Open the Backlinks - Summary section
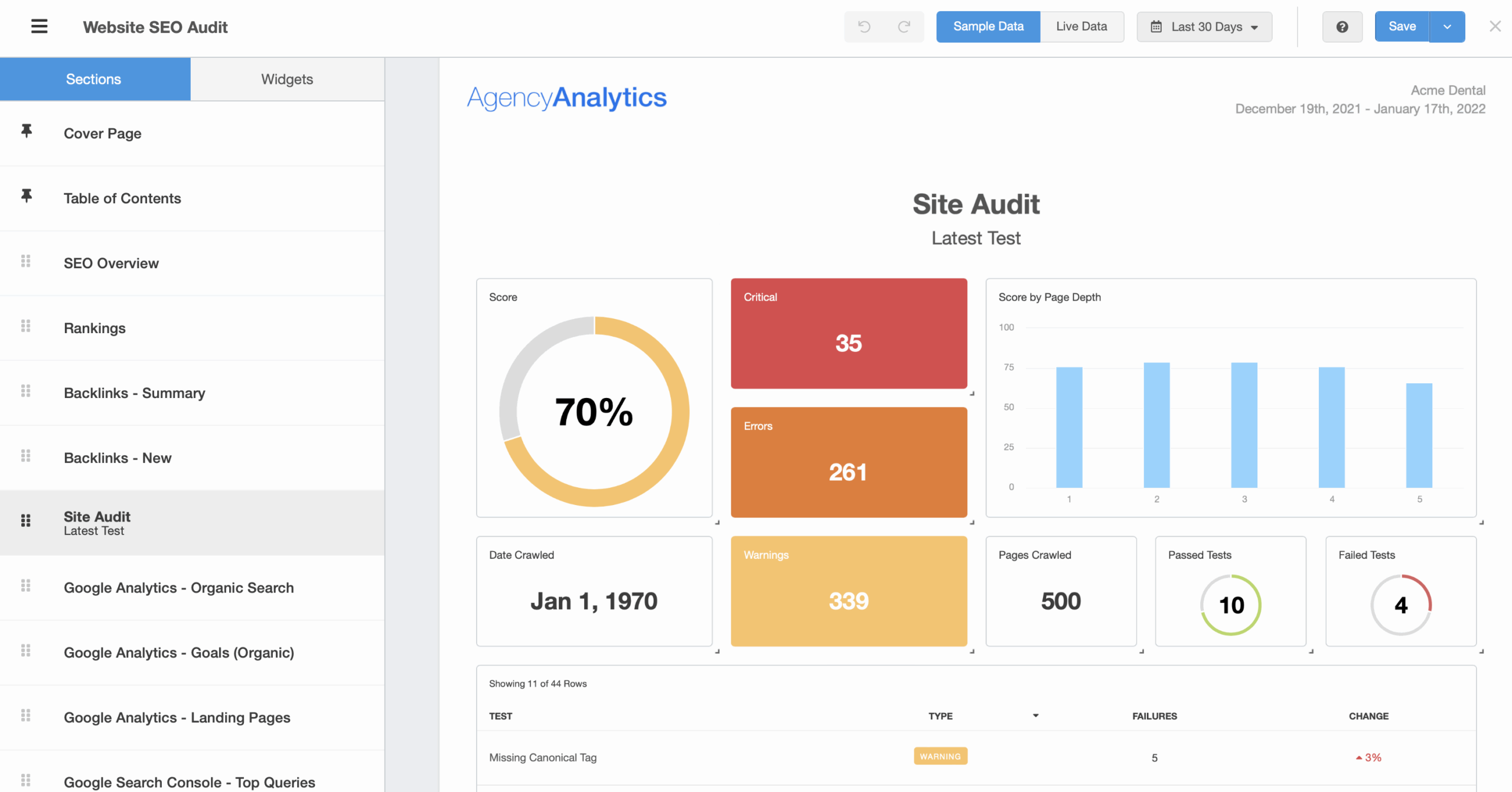The height and width of the screenshot is (792, 1512). click(x=135, y=393)
